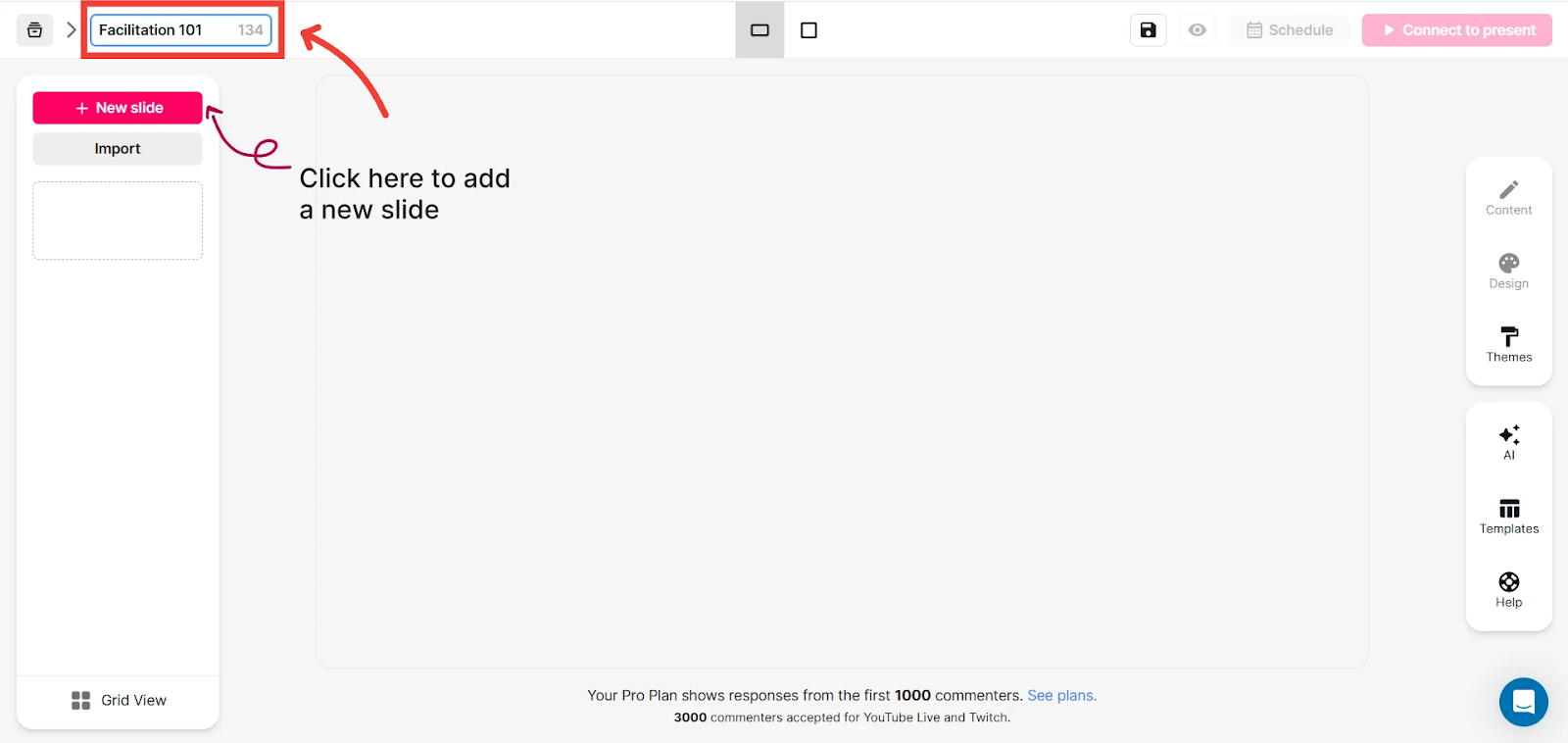Image resolution: width=1568 pixels, height=743 pixels.
Task: Open the Templates panel
Action: 1508,517
